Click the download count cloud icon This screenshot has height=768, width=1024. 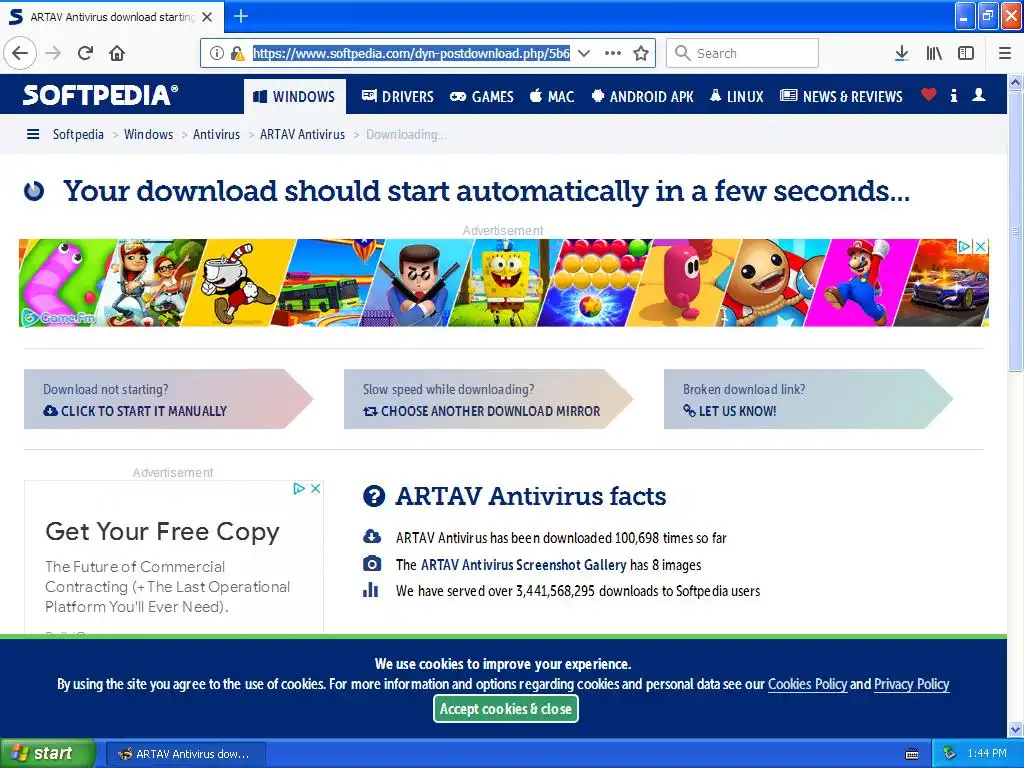[x=372, y=537]
